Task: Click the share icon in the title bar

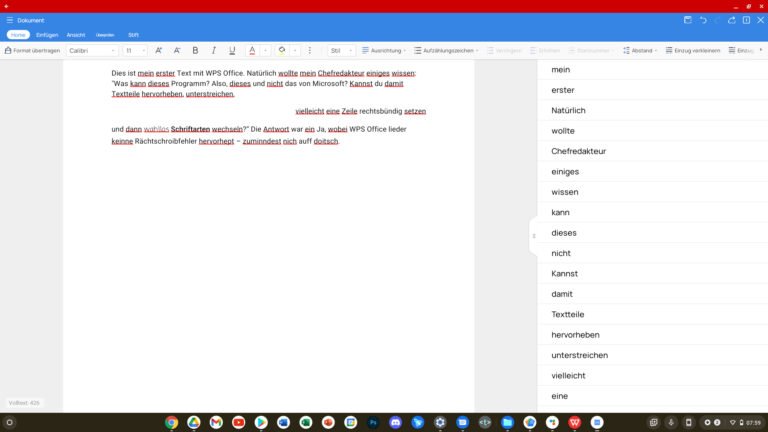Action: pos(732,20)
